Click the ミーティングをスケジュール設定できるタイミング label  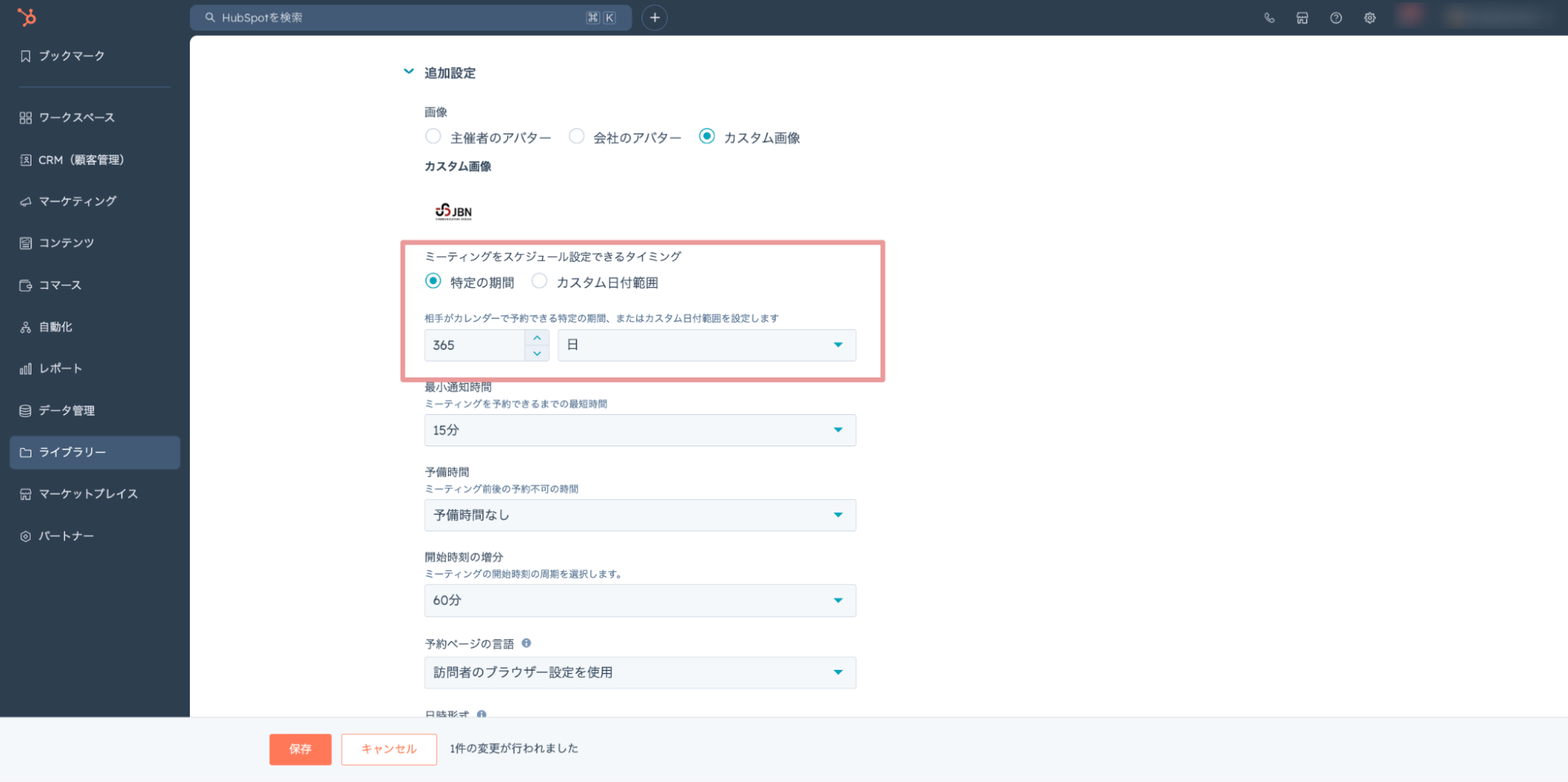click(553, 256)
